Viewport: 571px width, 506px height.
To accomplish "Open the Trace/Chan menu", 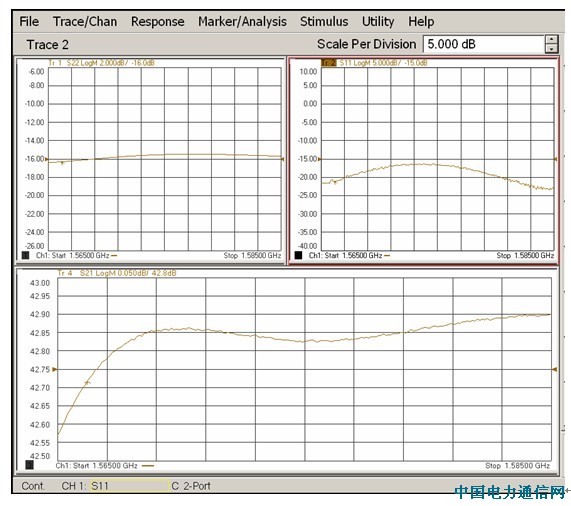I will (x=85, y=21).
